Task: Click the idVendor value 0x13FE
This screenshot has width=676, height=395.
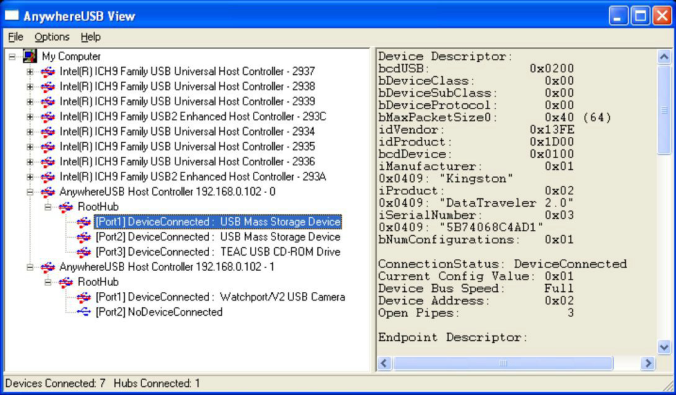Action: [x=552, y=130]
